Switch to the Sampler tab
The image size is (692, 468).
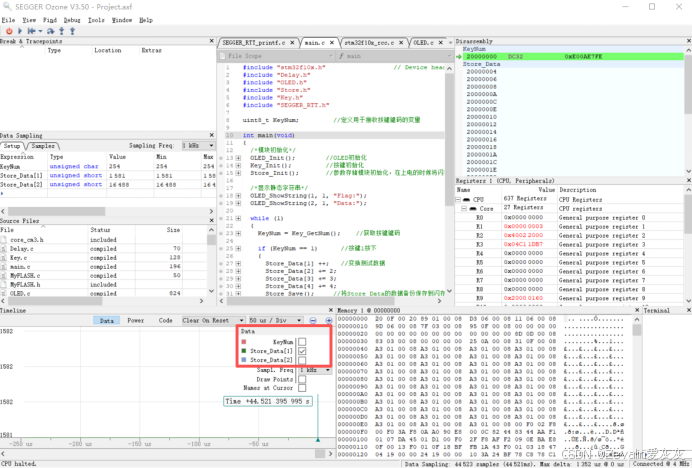tap(43, 146)
